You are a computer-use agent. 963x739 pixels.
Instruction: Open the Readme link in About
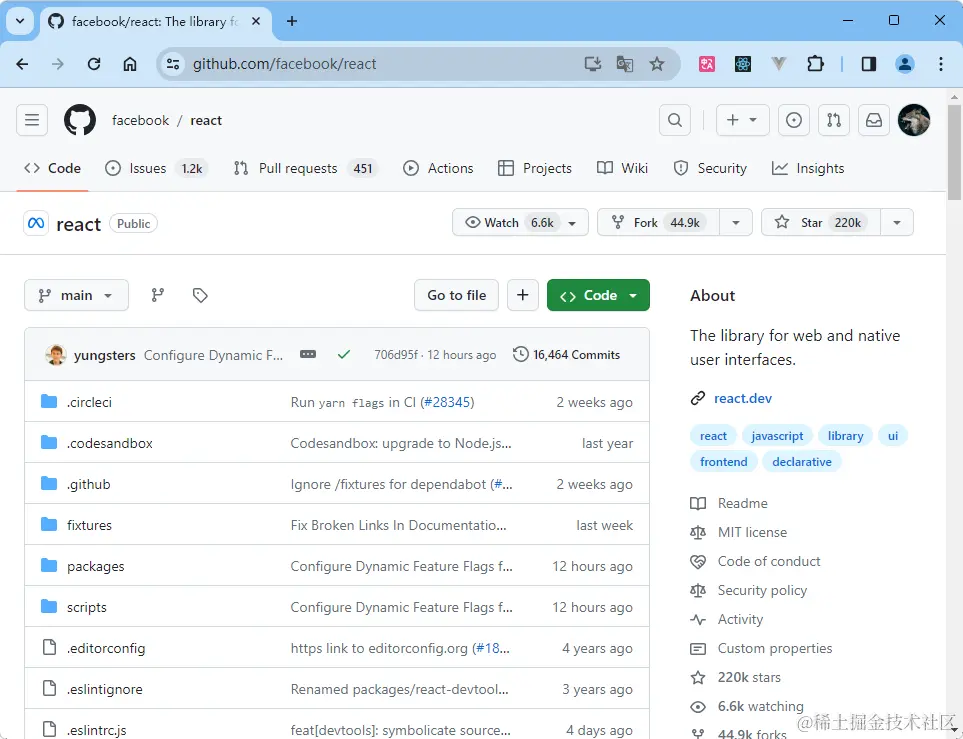[742, 503]
